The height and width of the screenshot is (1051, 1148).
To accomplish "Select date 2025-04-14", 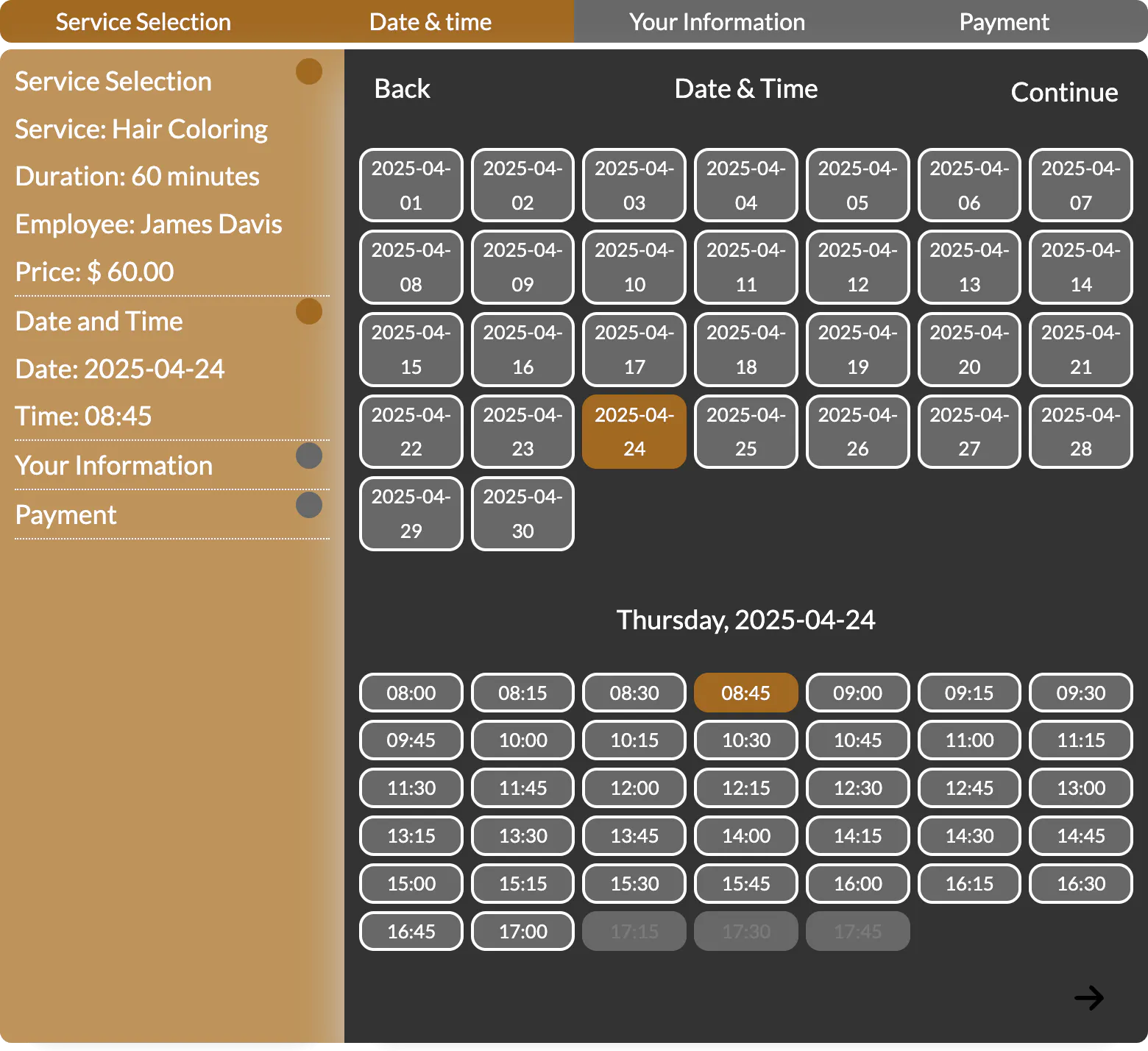I will (1081, 267).
